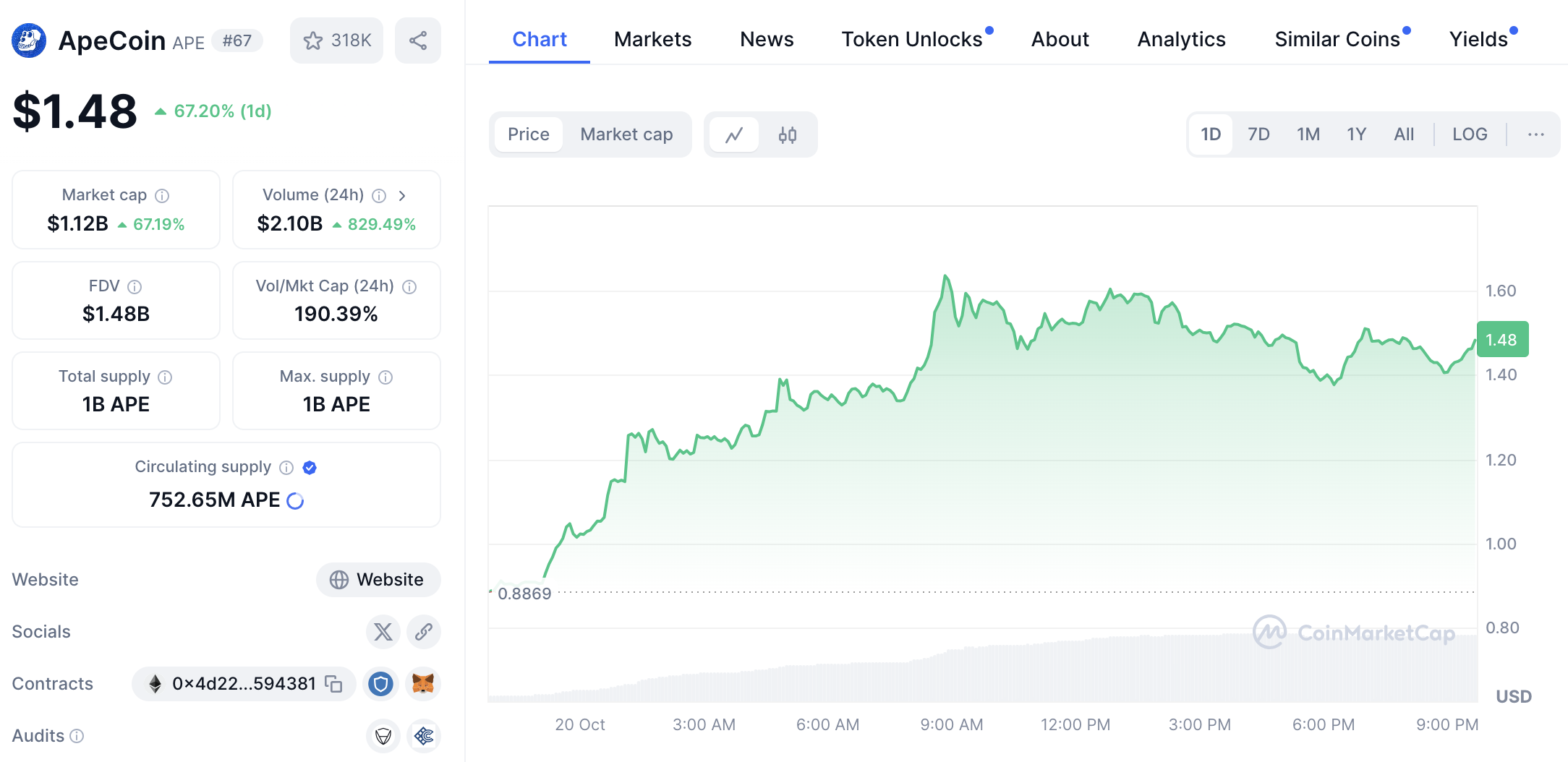This screenshot has width=1568, height=762.
Task: Click the $1.12B market cap value
Action: point(77,224)
